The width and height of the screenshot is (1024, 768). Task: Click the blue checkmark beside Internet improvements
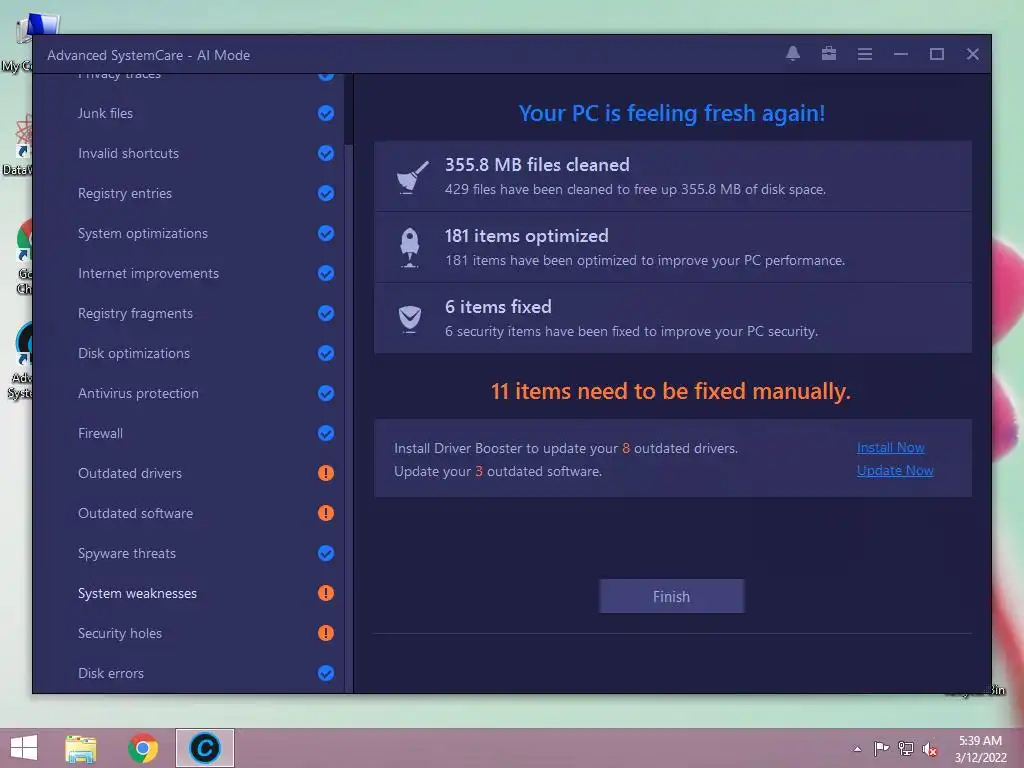pos(326,273)
